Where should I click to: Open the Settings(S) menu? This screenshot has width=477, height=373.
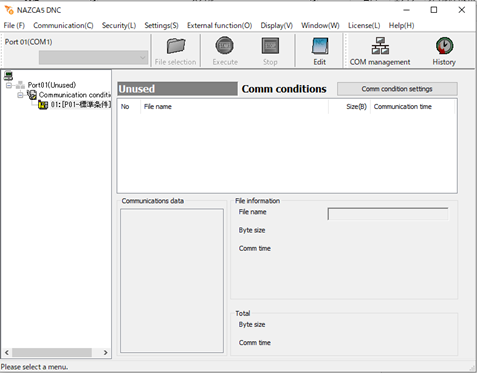click(161, 25)
